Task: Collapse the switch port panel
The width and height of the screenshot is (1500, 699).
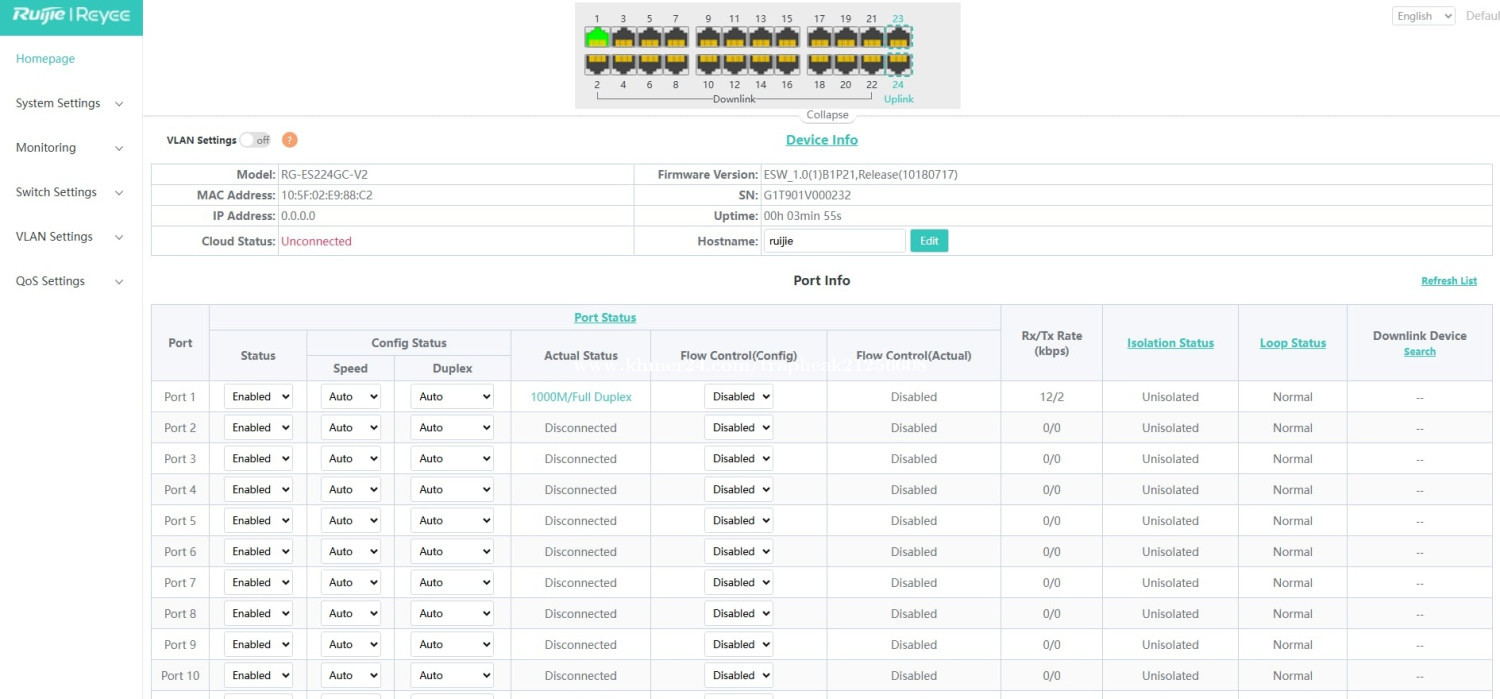Action: pyautogui.click(x=827, y=115)
